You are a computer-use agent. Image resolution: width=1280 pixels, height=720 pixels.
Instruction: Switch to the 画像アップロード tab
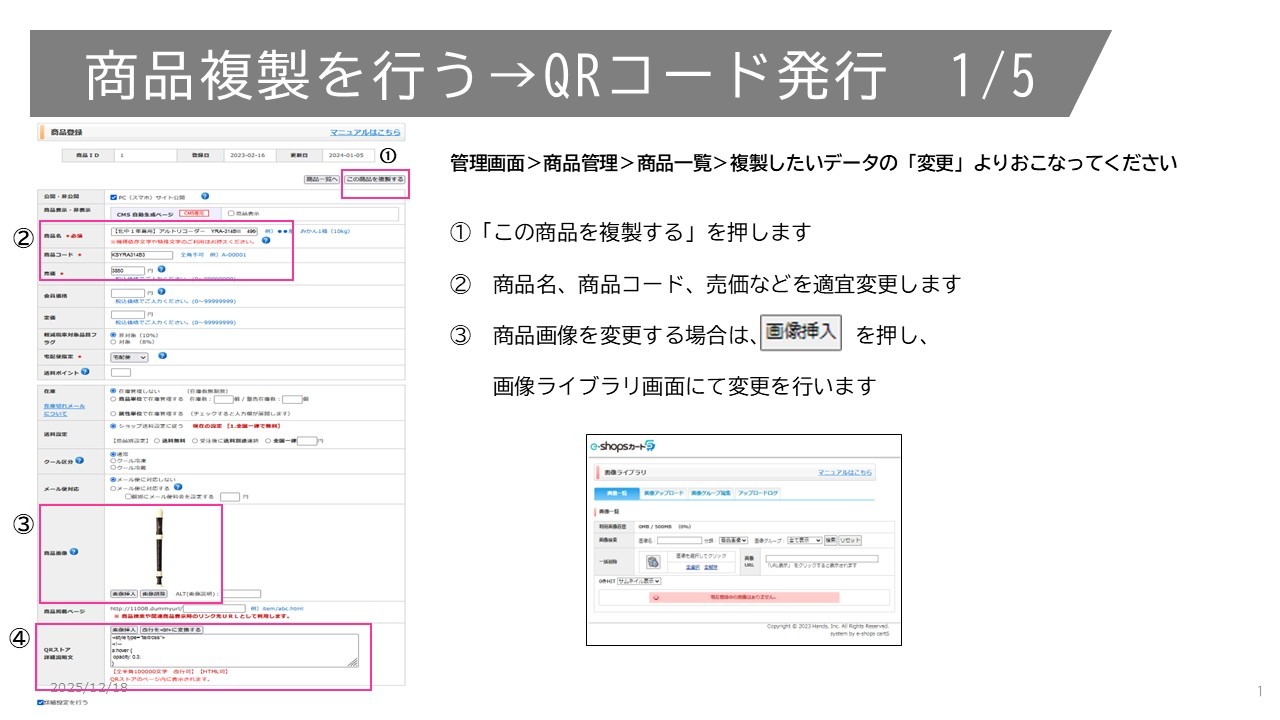663,494
